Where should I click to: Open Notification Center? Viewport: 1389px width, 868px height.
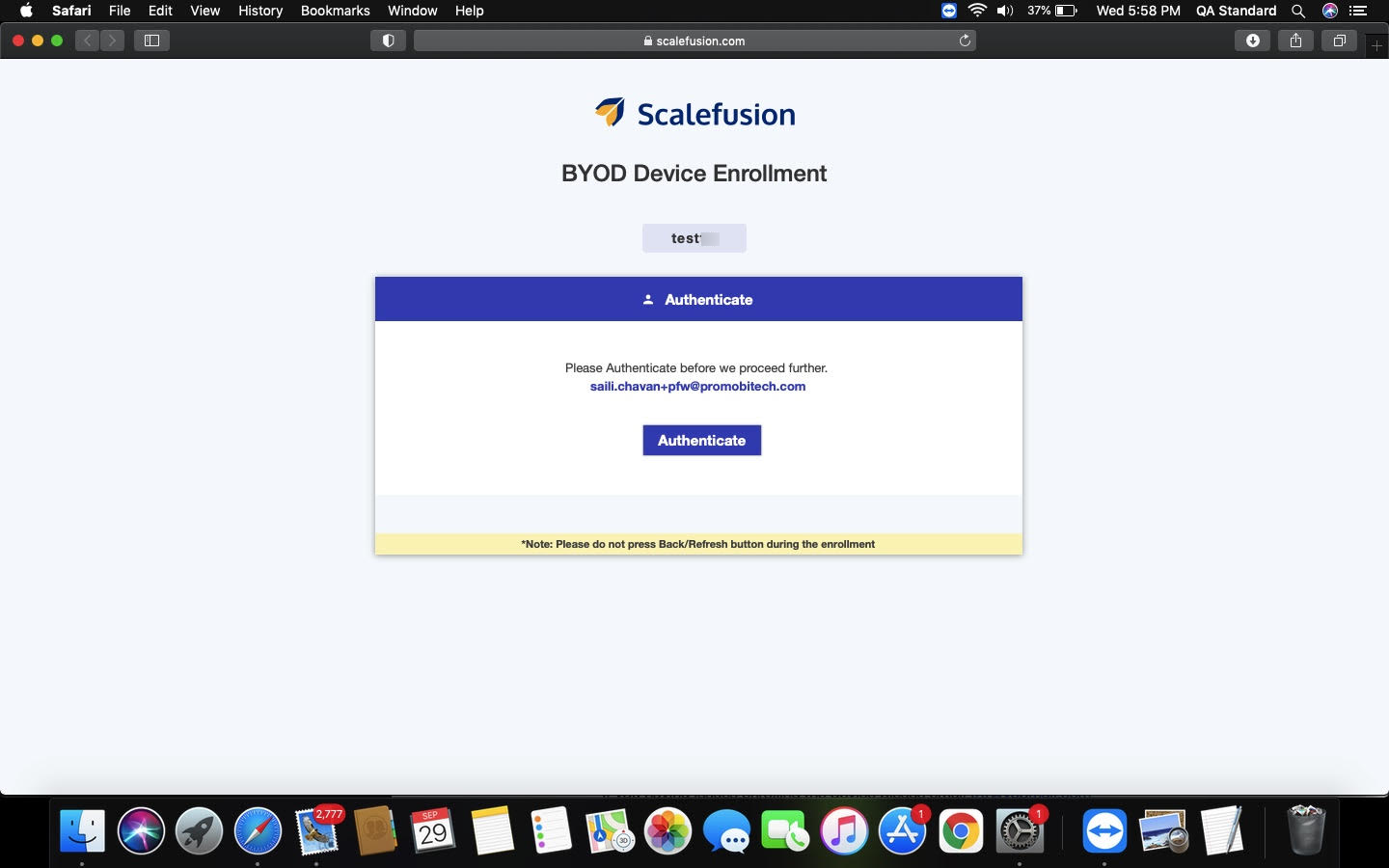pos(1358,11)
